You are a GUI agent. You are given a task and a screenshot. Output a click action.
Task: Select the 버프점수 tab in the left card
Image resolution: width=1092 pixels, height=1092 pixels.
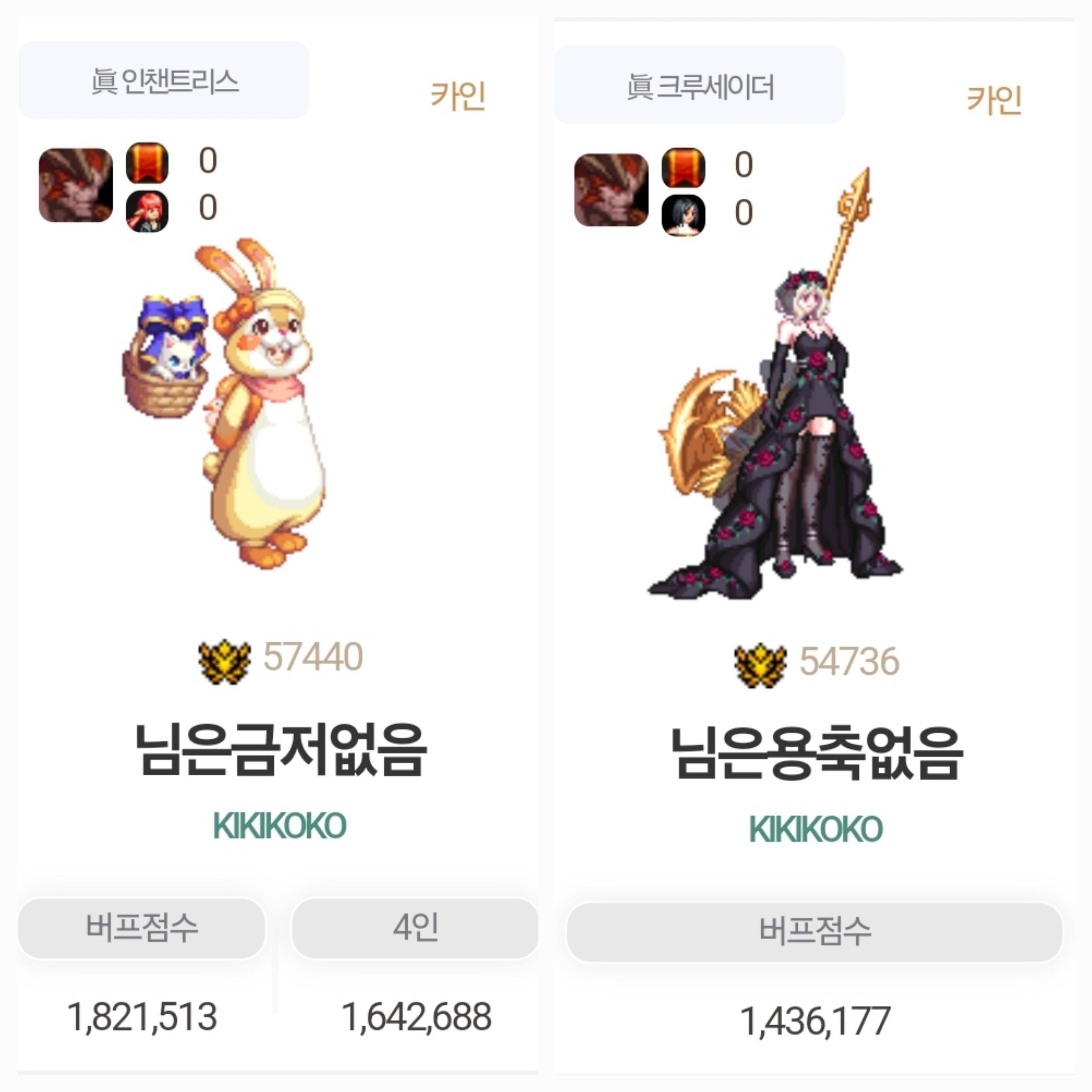coord(142,928)
